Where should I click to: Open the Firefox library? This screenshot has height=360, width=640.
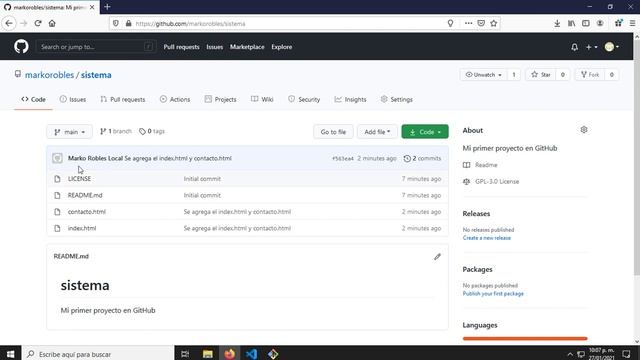pyautogui.click(x=571, y=23)
